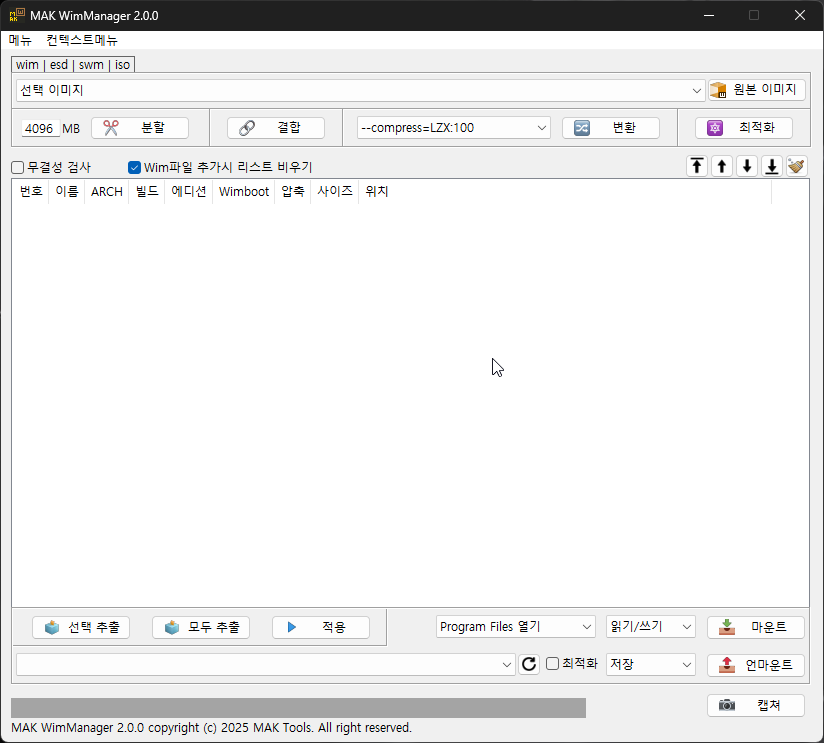824x743 pixels.
Task: Clear the list with the broom icon
Action: coord(797,167)
